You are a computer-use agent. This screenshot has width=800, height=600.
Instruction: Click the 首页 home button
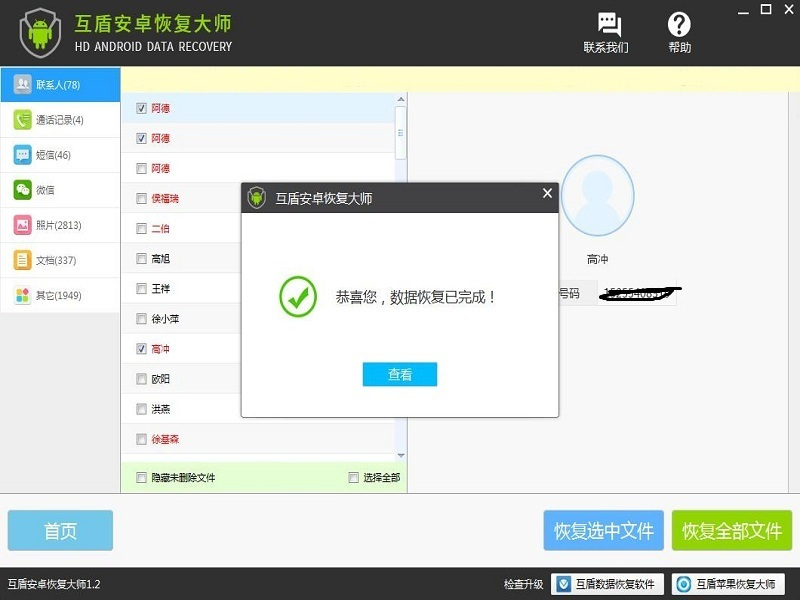(x=60, y=531)
